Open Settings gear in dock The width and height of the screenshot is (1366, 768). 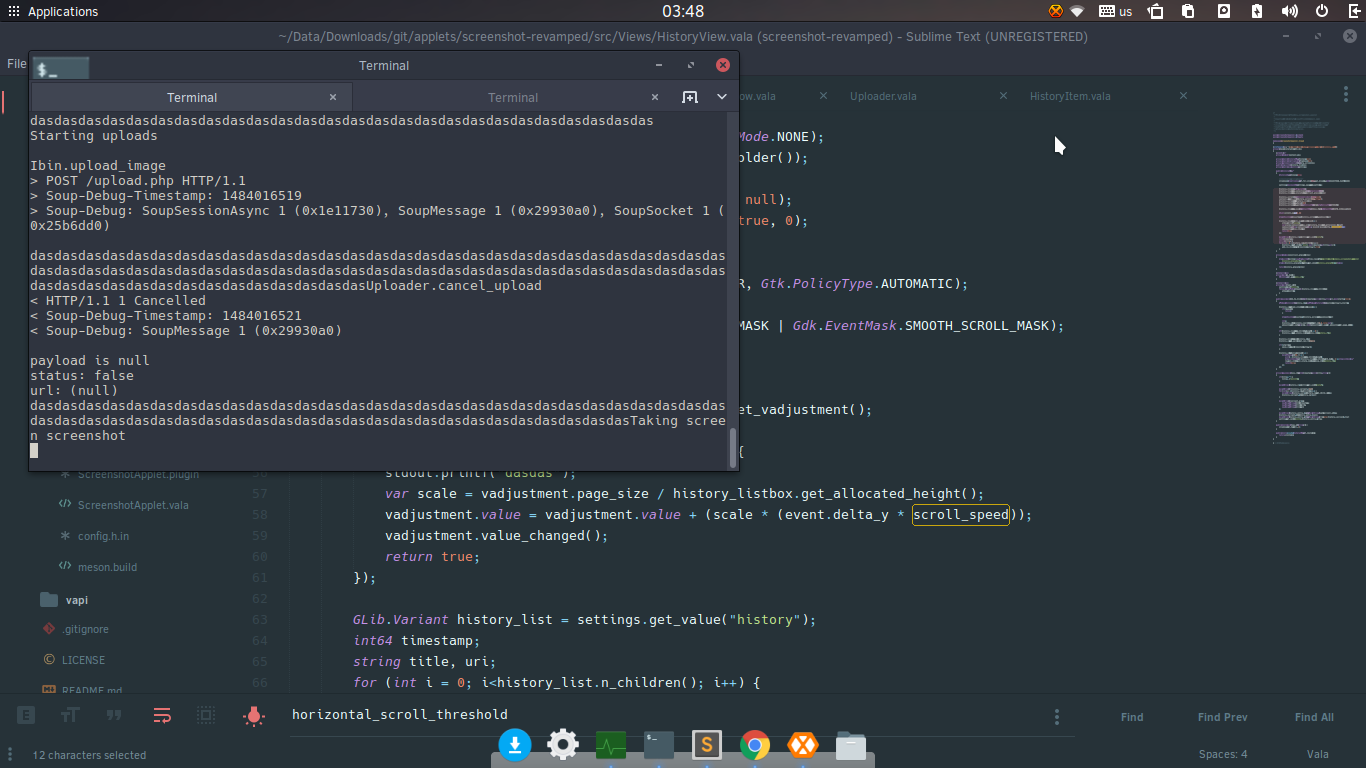(563, 745)
